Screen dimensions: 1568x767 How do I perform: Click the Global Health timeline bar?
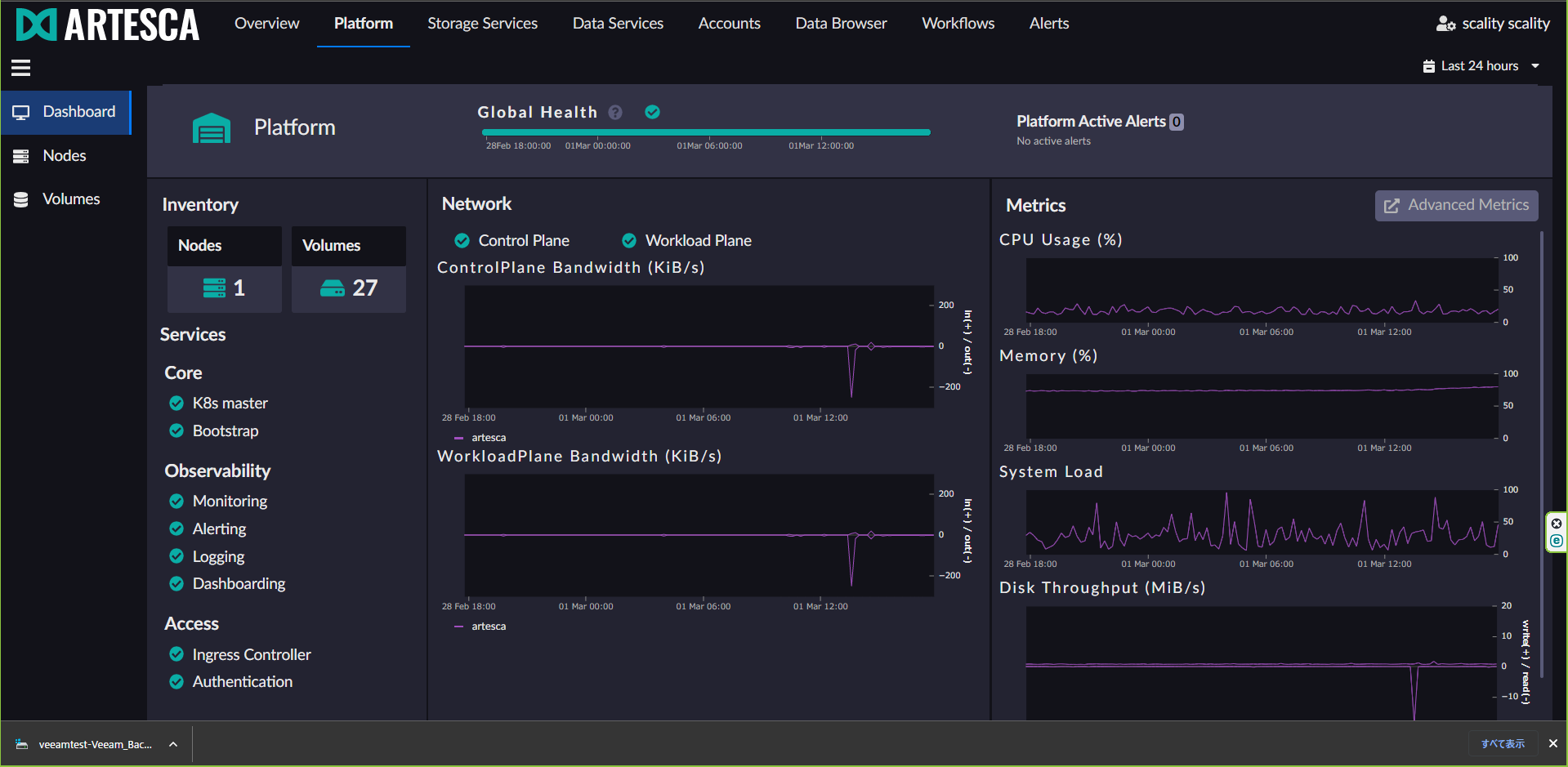click(706, 132)
